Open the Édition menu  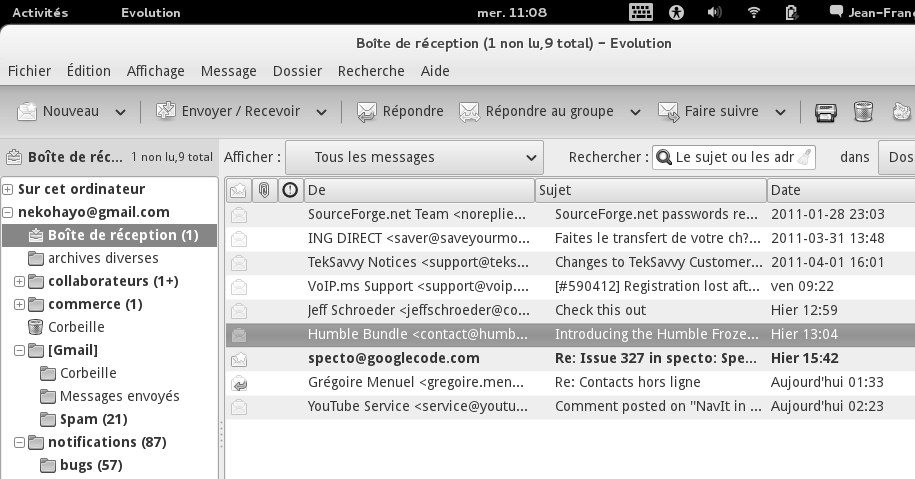89,71
